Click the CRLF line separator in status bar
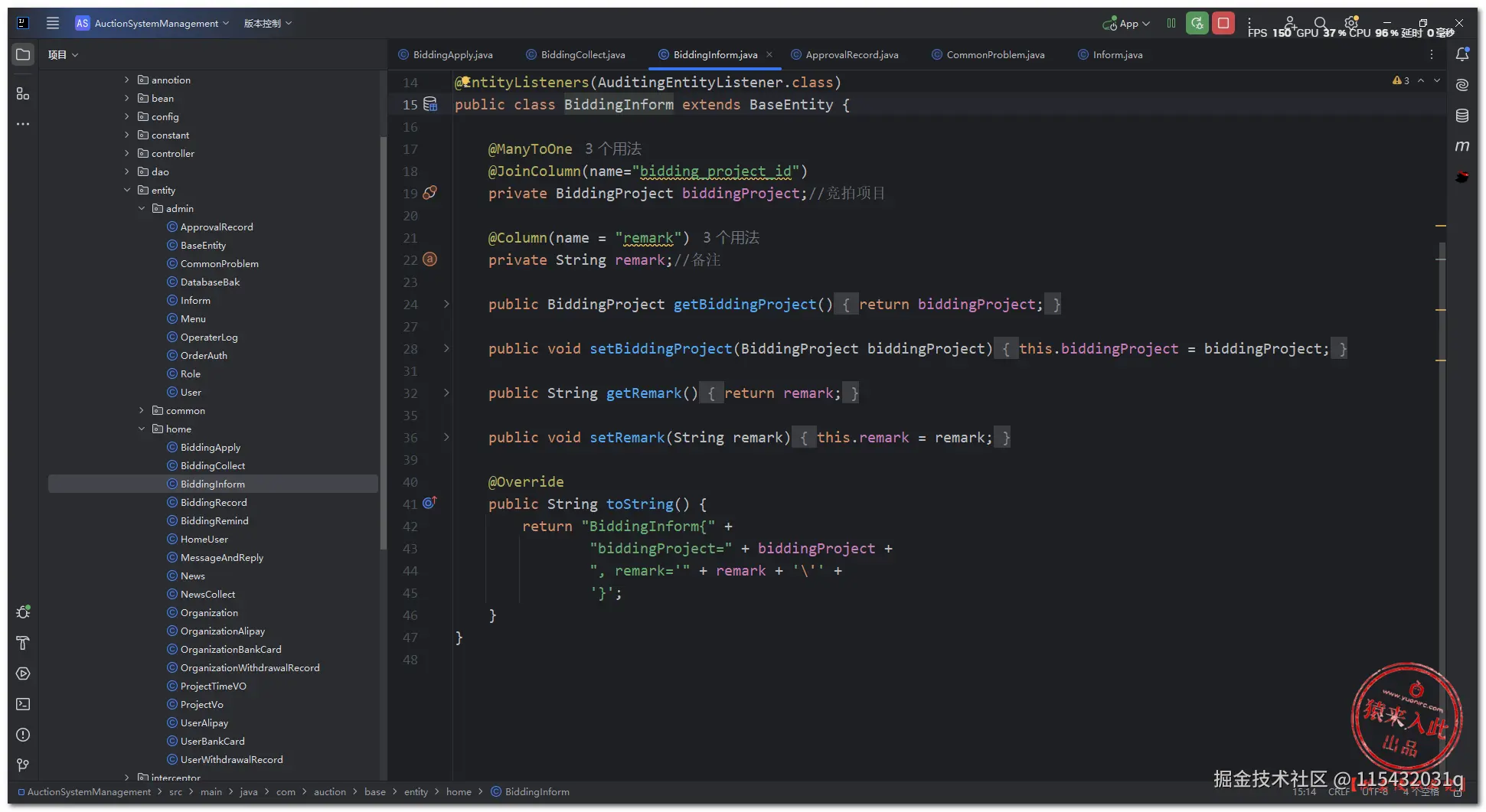The height and width of the screenshot is (812, 1486). tap(1339, 791)
